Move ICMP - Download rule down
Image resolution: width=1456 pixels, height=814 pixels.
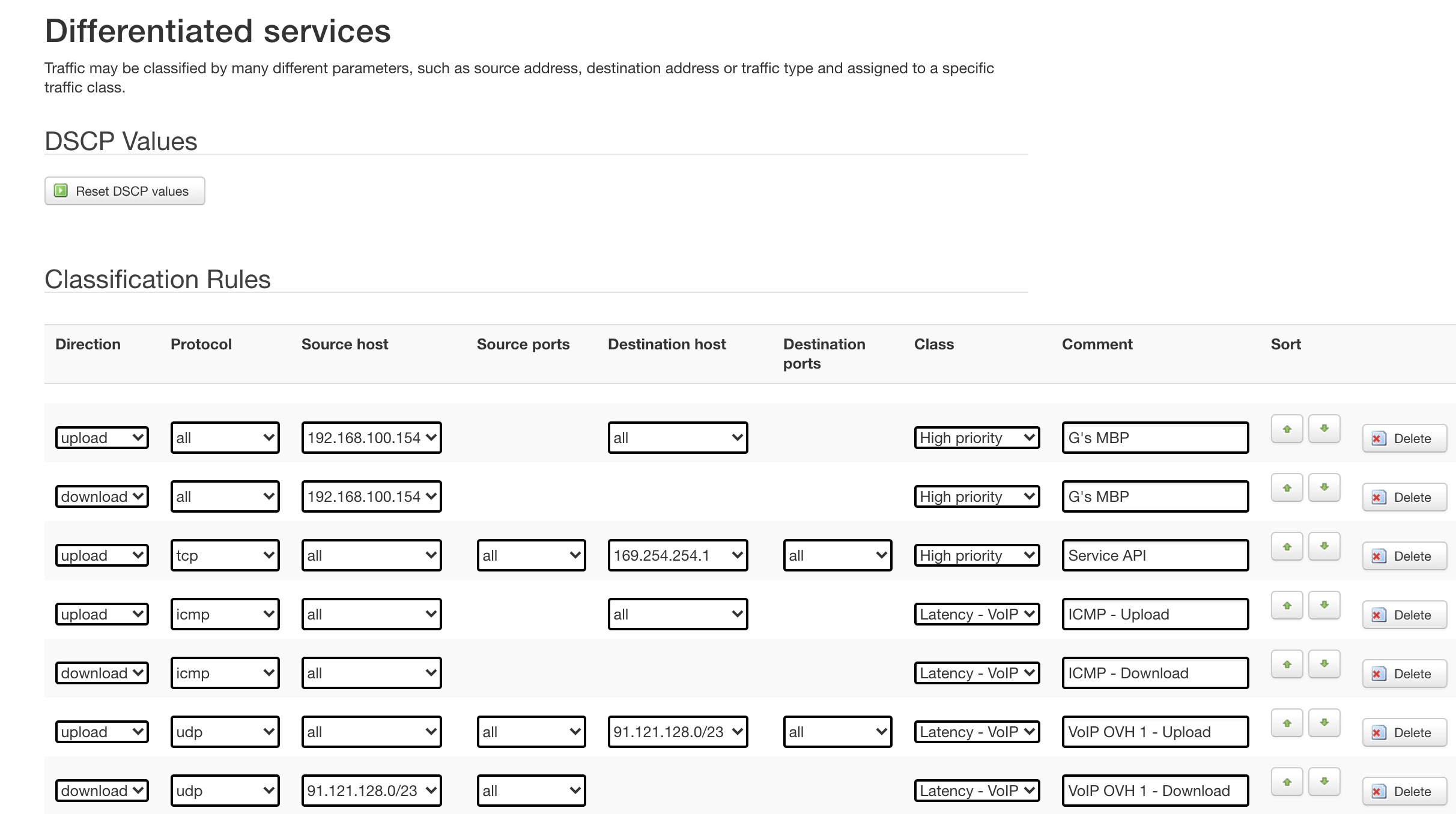1324,664
